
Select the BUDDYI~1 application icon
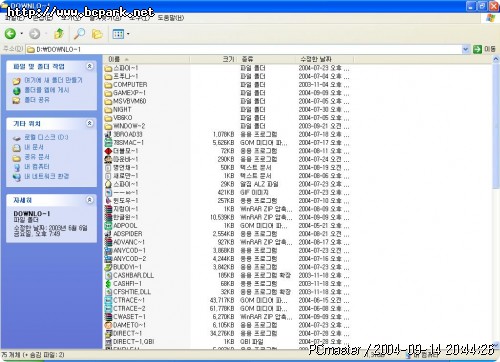(108, 267)
